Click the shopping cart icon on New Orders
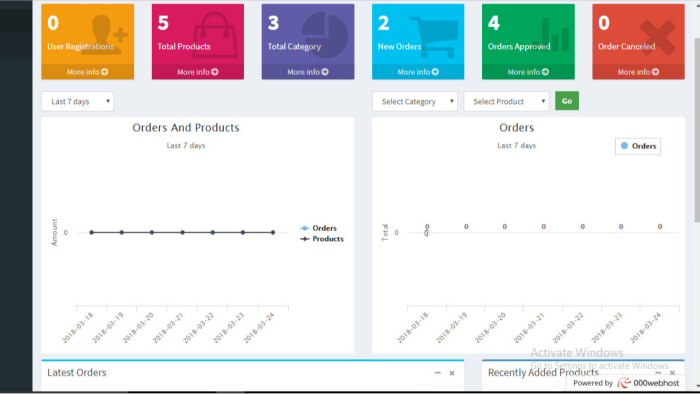 [x=434, y=37]
